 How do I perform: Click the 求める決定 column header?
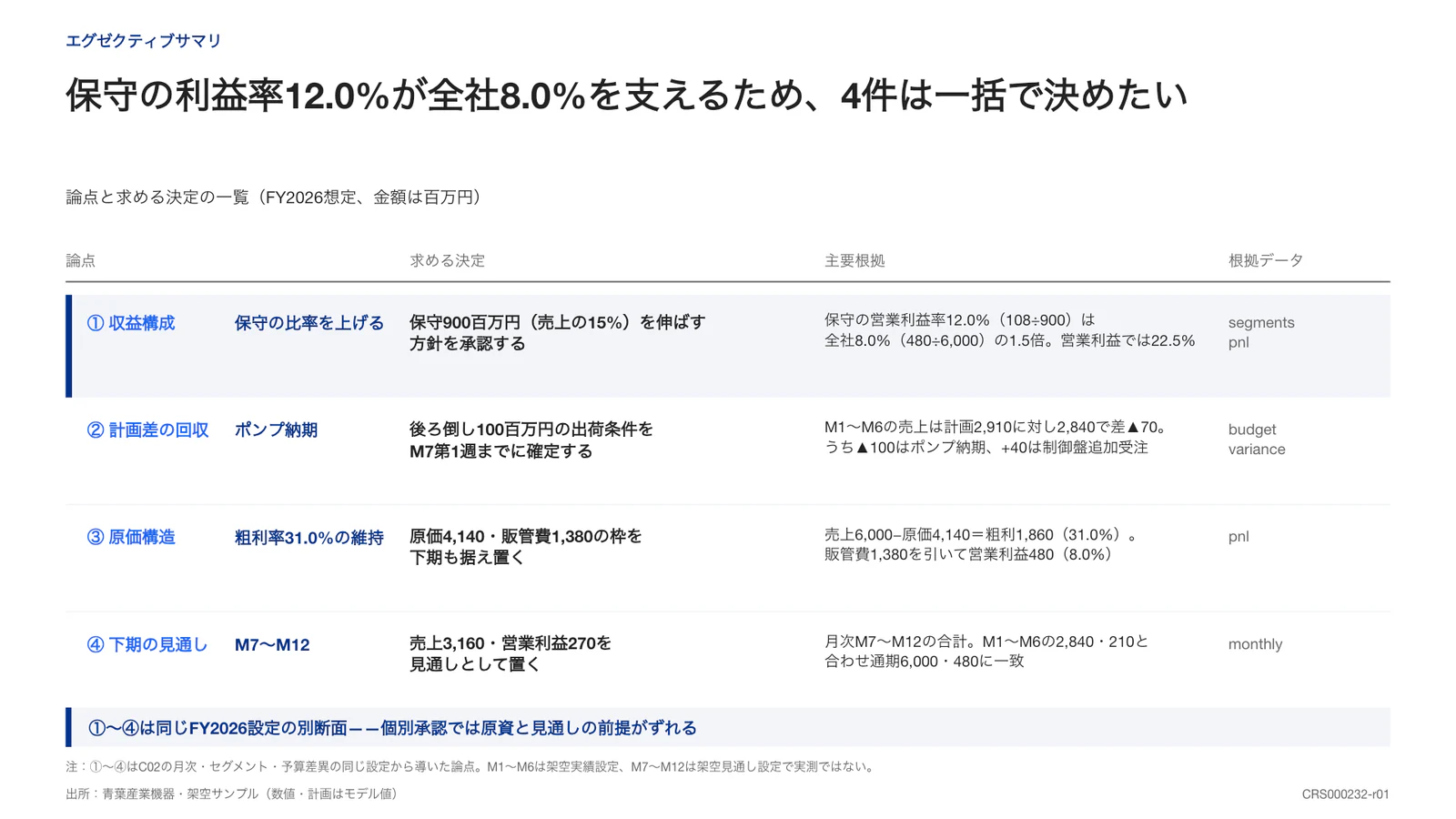pyautogui.click(x=447, y=260)
